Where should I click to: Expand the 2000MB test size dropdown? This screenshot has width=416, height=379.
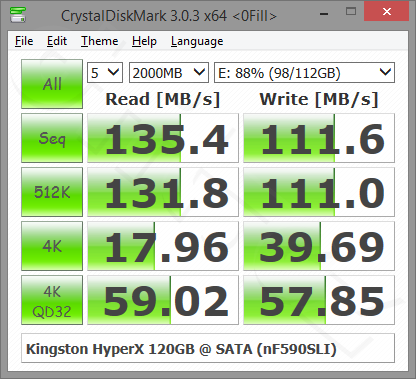click(169, 72)
